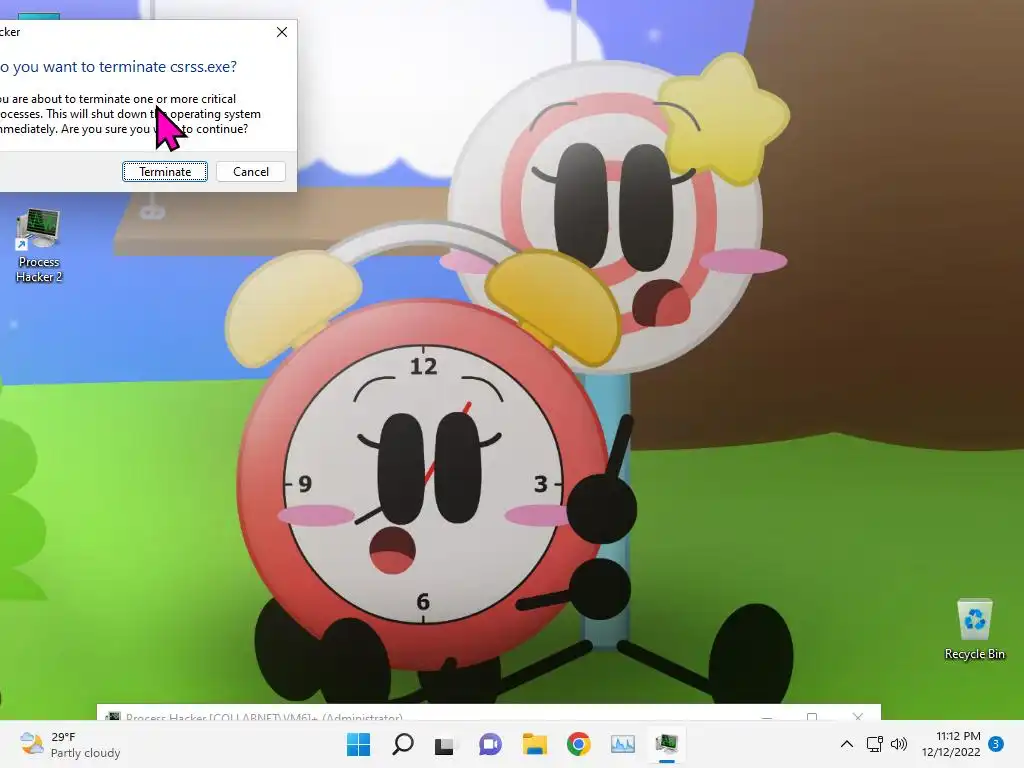Minimize the Process Hacker window

pyautogui.click(x=767, y=716)
